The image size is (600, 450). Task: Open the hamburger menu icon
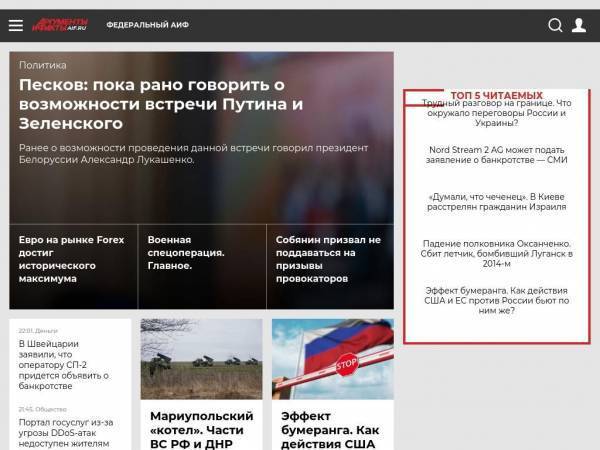pyautogui.click(x=16, y=25)
